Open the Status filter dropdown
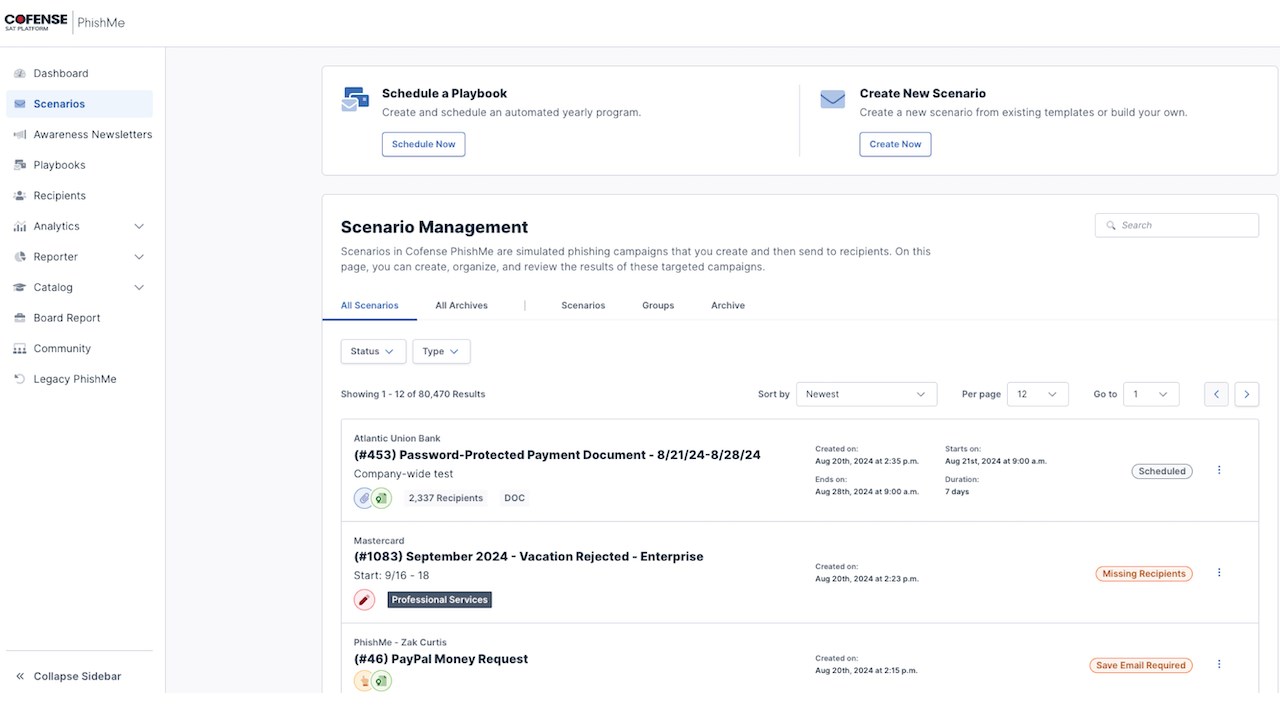Viewport: 1280px width, 720px height. [373, 351]
